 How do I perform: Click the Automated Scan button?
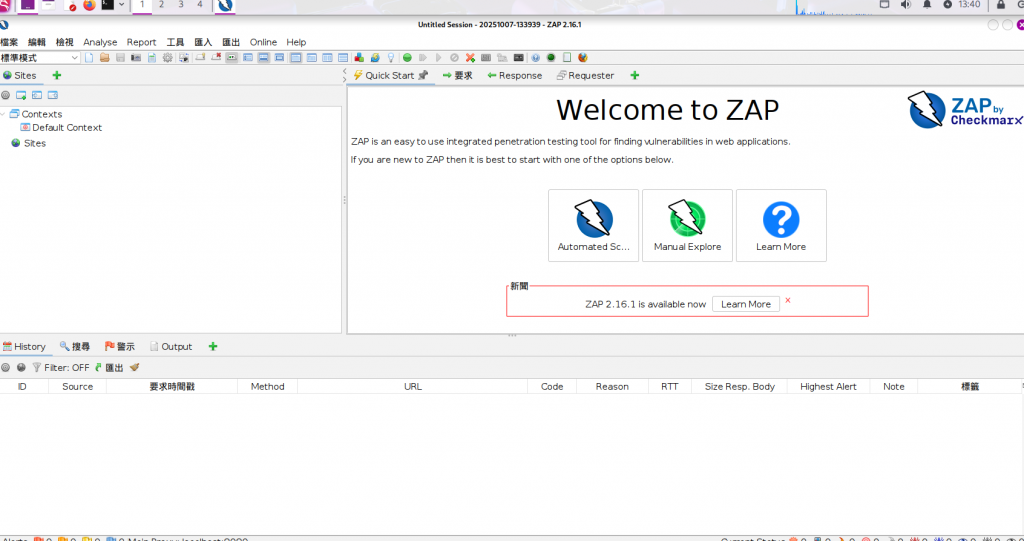pyautogui.click(x=594, y=225)
